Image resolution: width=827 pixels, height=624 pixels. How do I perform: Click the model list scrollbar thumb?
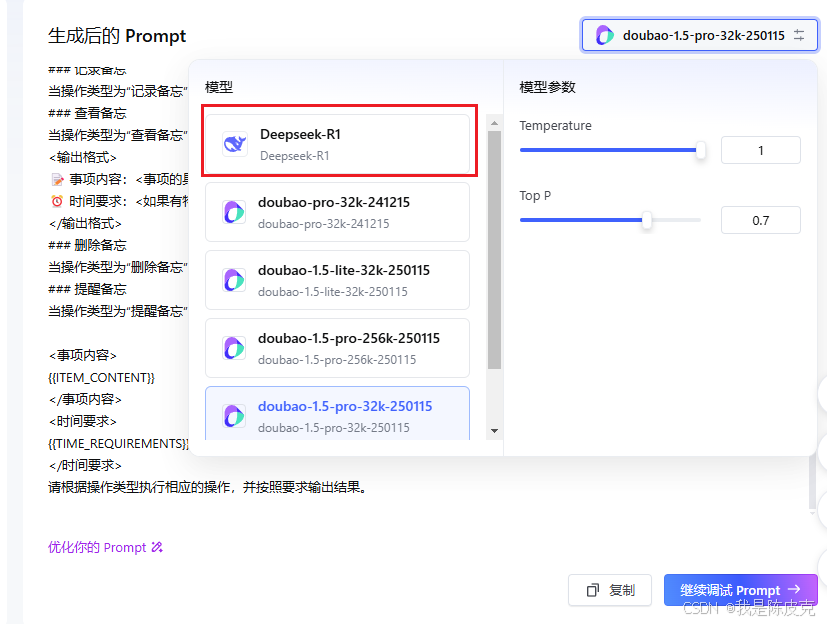tap(494, 249)
